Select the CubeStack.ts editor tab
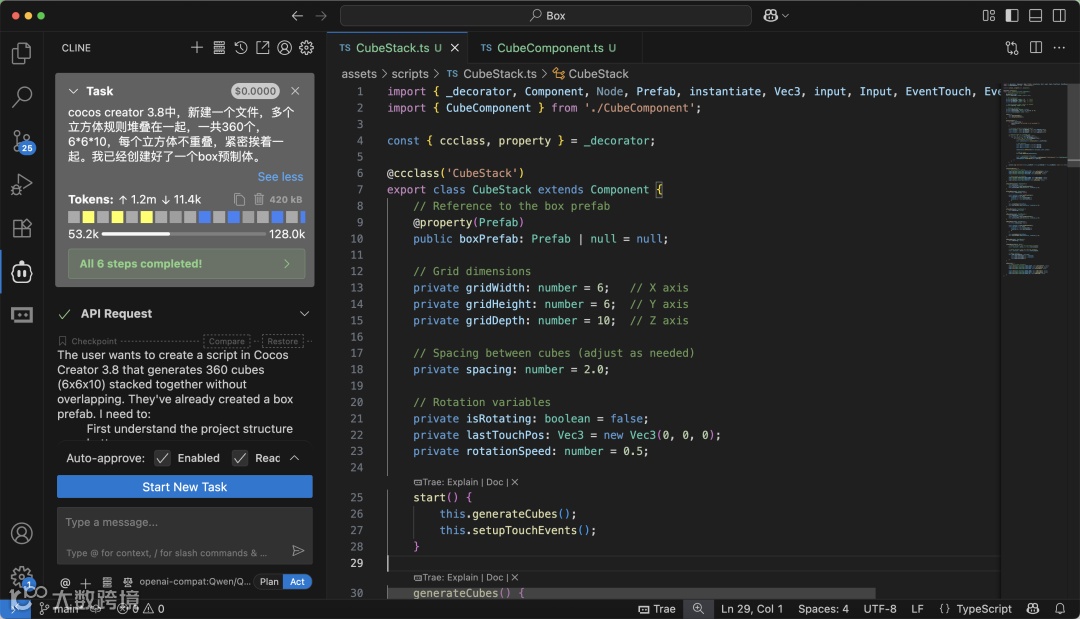 392,48
